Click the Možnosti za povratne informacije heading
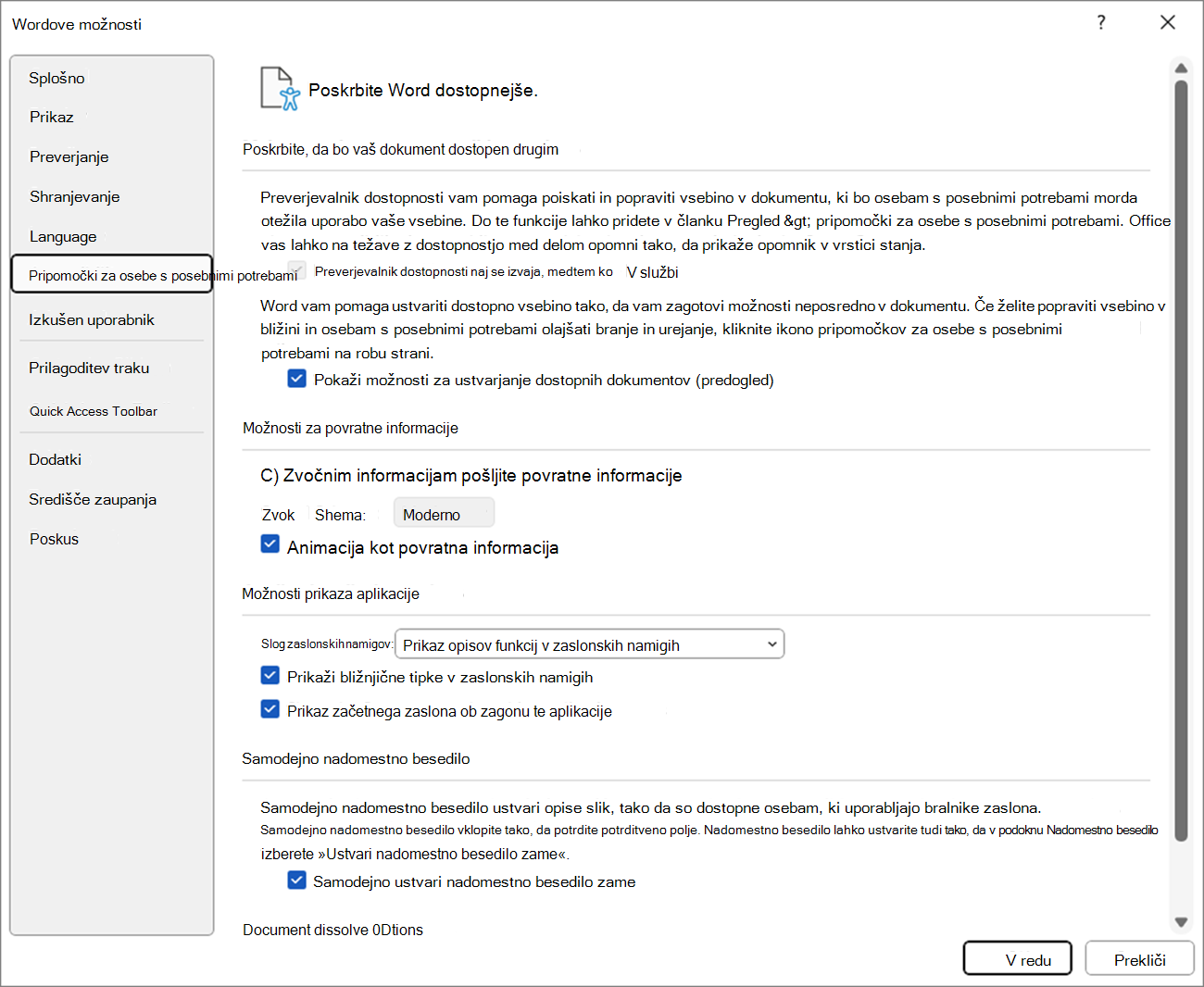1204x987 pixels. coord(350,428)
